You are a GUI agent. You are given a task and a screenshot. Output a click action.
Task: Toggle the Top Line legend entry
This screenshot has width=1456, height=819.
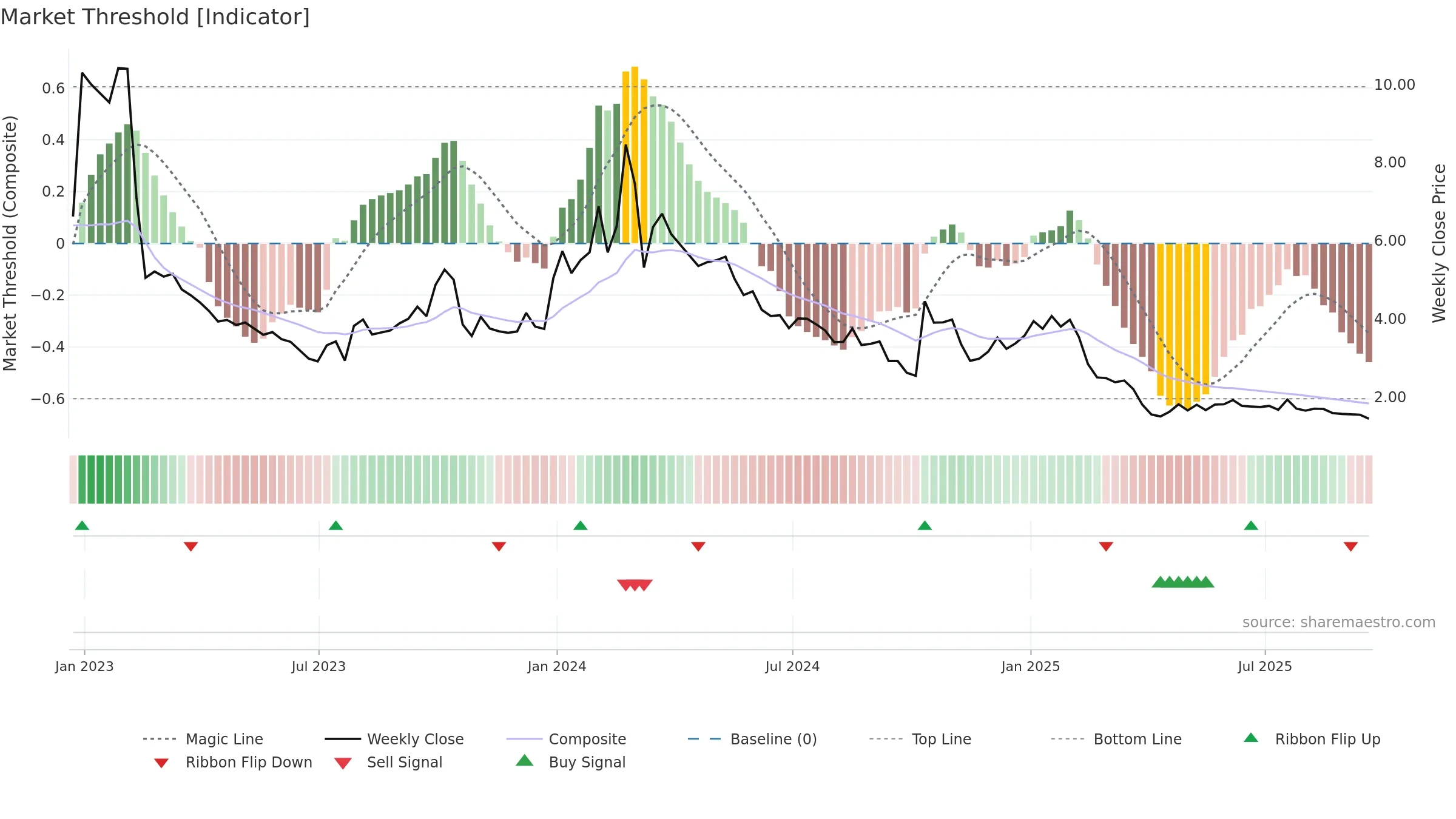[920, 739]
